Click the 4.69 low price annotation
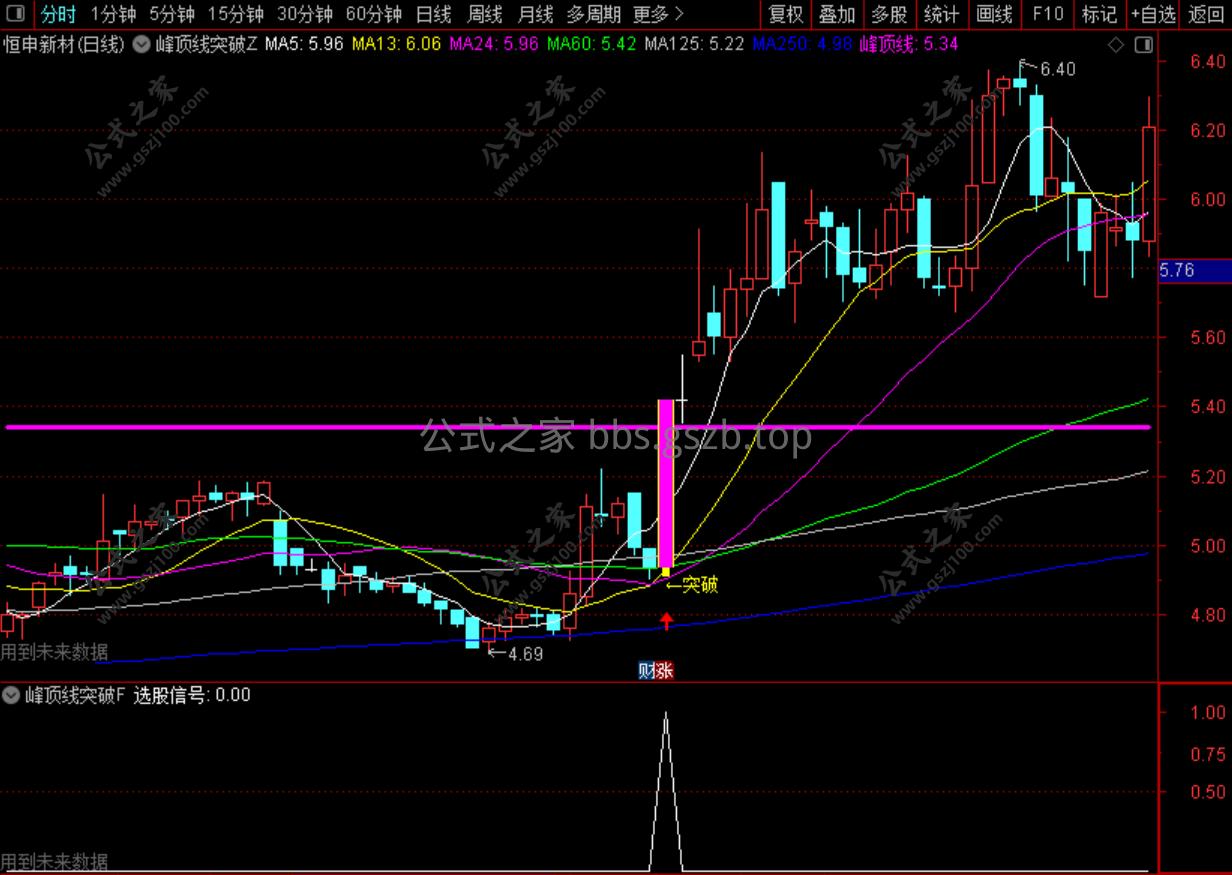This screenshot has width=1232, height=875. pyautogui.click(x=525, y=654)
